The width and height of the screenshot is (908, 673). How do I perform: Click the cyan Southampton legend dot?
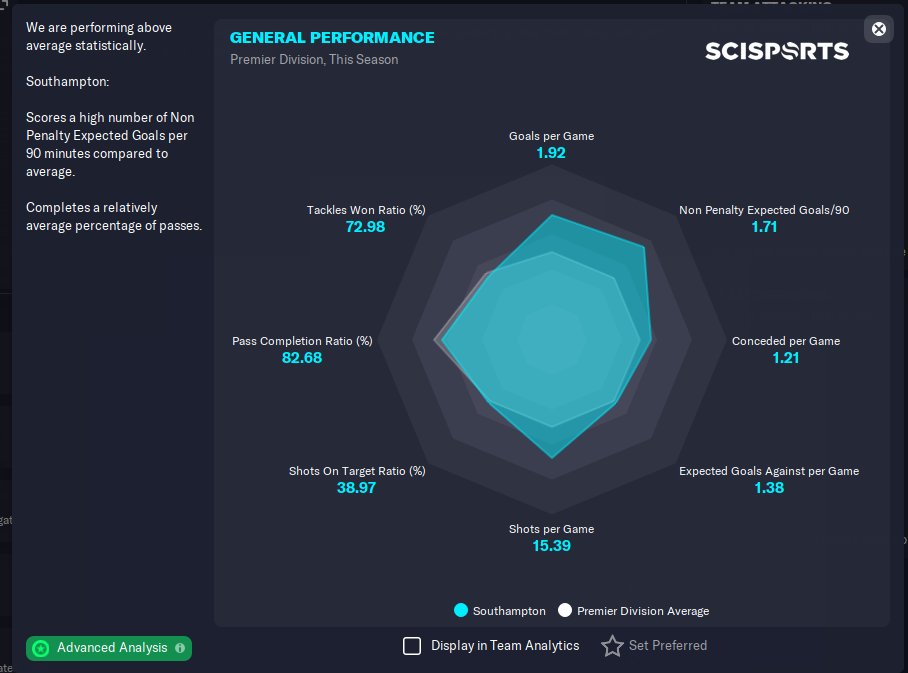coord(461,610)
